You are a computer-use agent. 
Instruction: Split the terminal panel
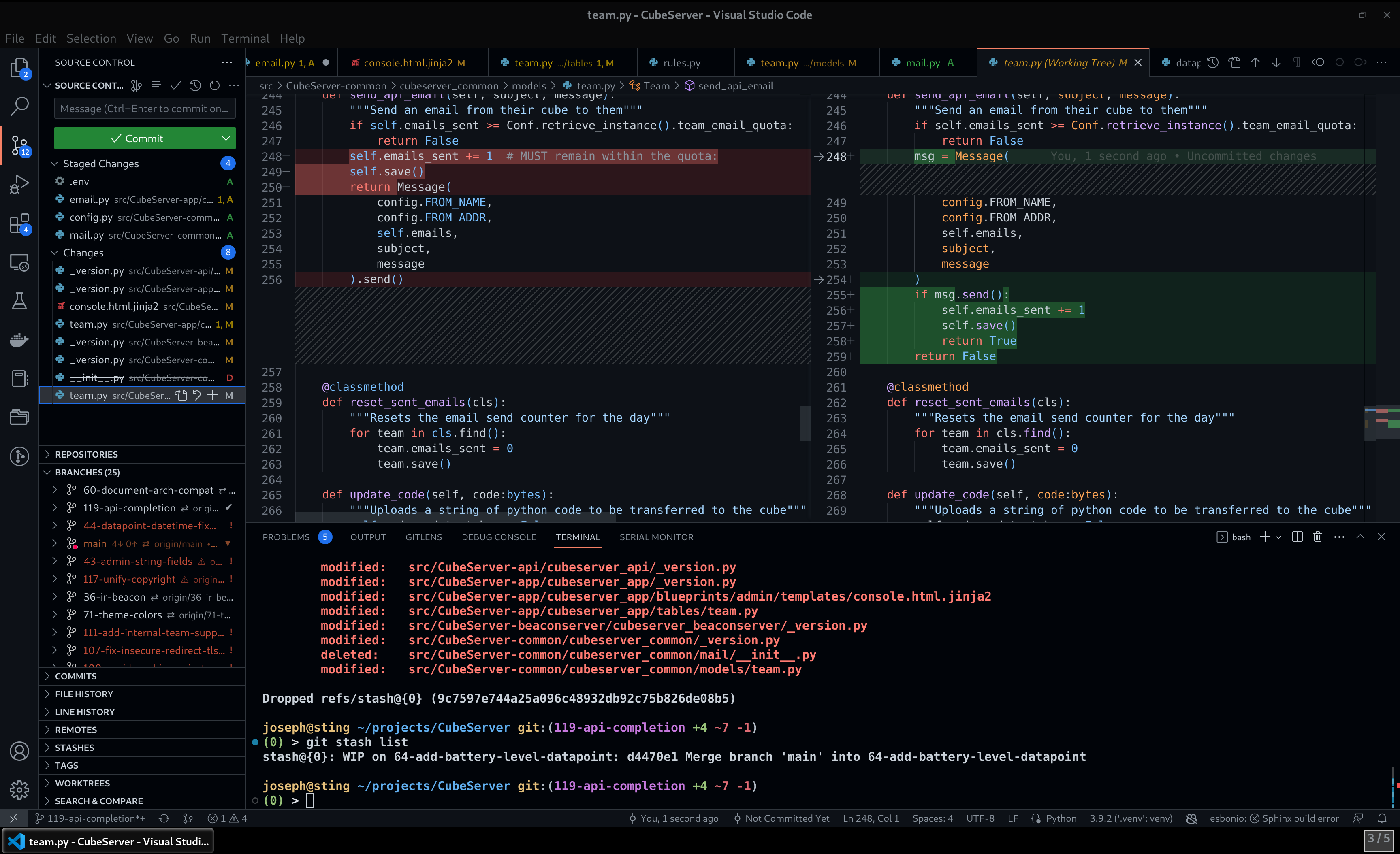(1297, 537)
